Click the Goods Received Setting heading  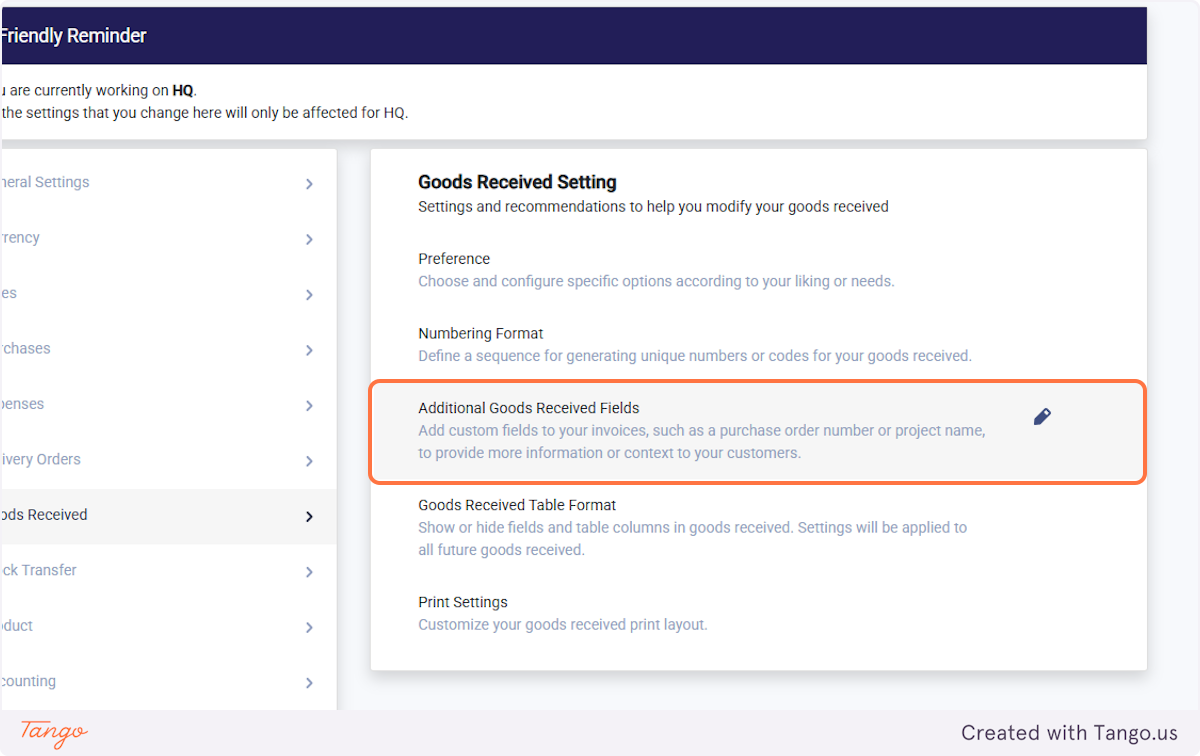point(517,182)
